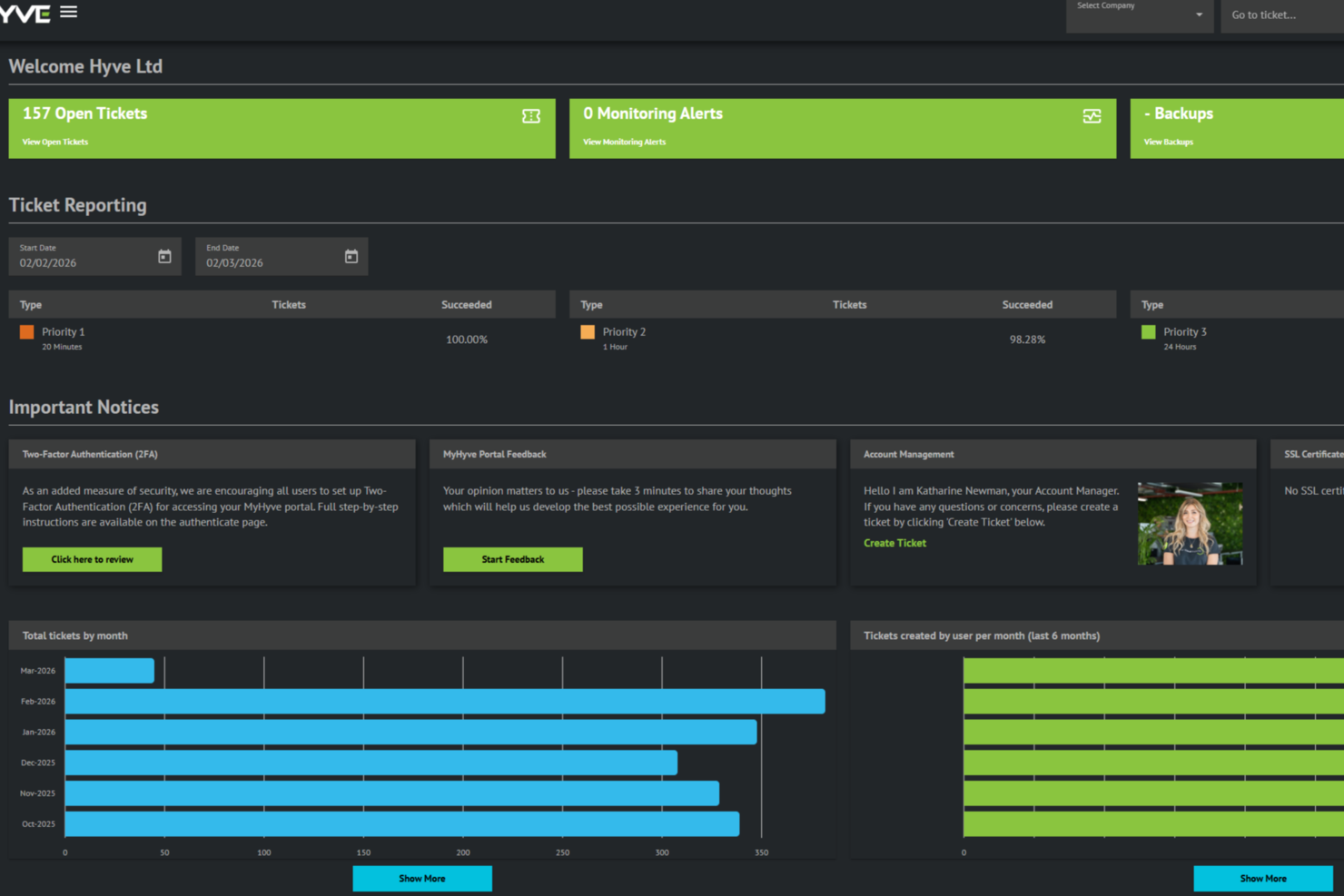Click the monitoring graph icon on alerts tile
This screenshot has width=1344, height=896.
1091,116
